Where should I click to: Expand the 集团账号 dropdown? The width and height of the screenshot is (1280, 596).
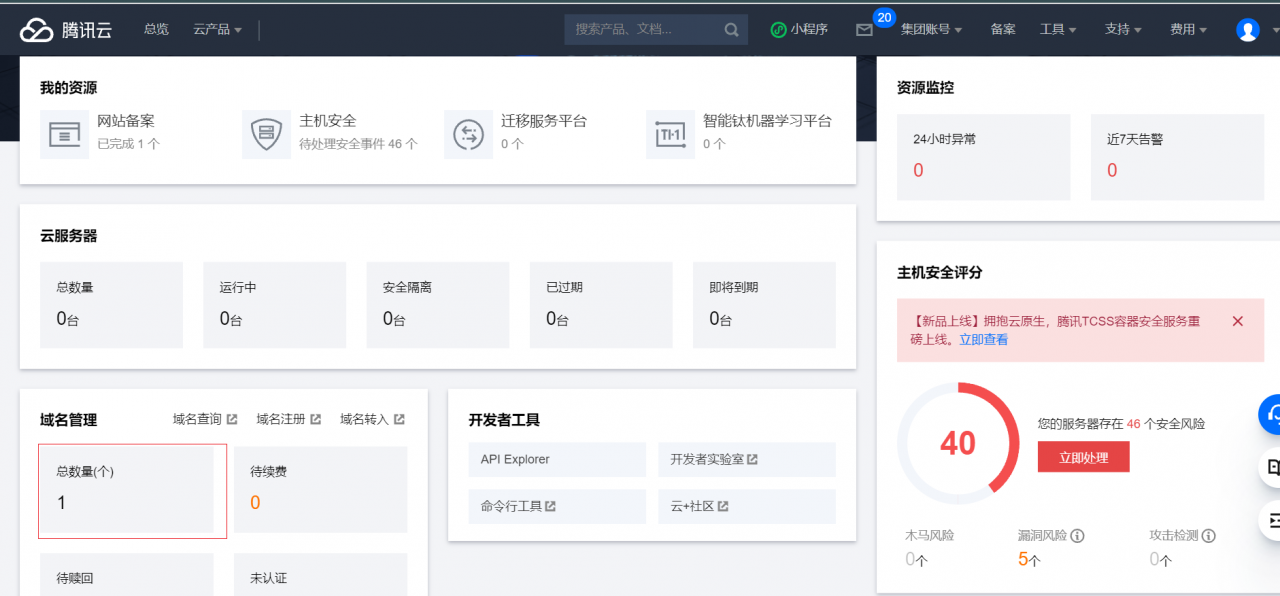coord(928,29)
